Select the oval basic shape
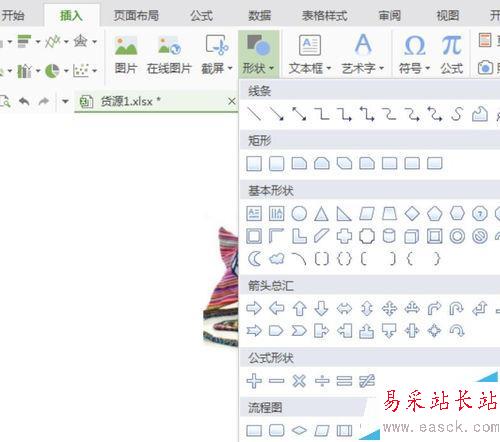Image resolution: width=500 pixels, height=442 pixels. click(x=299, y=214)
